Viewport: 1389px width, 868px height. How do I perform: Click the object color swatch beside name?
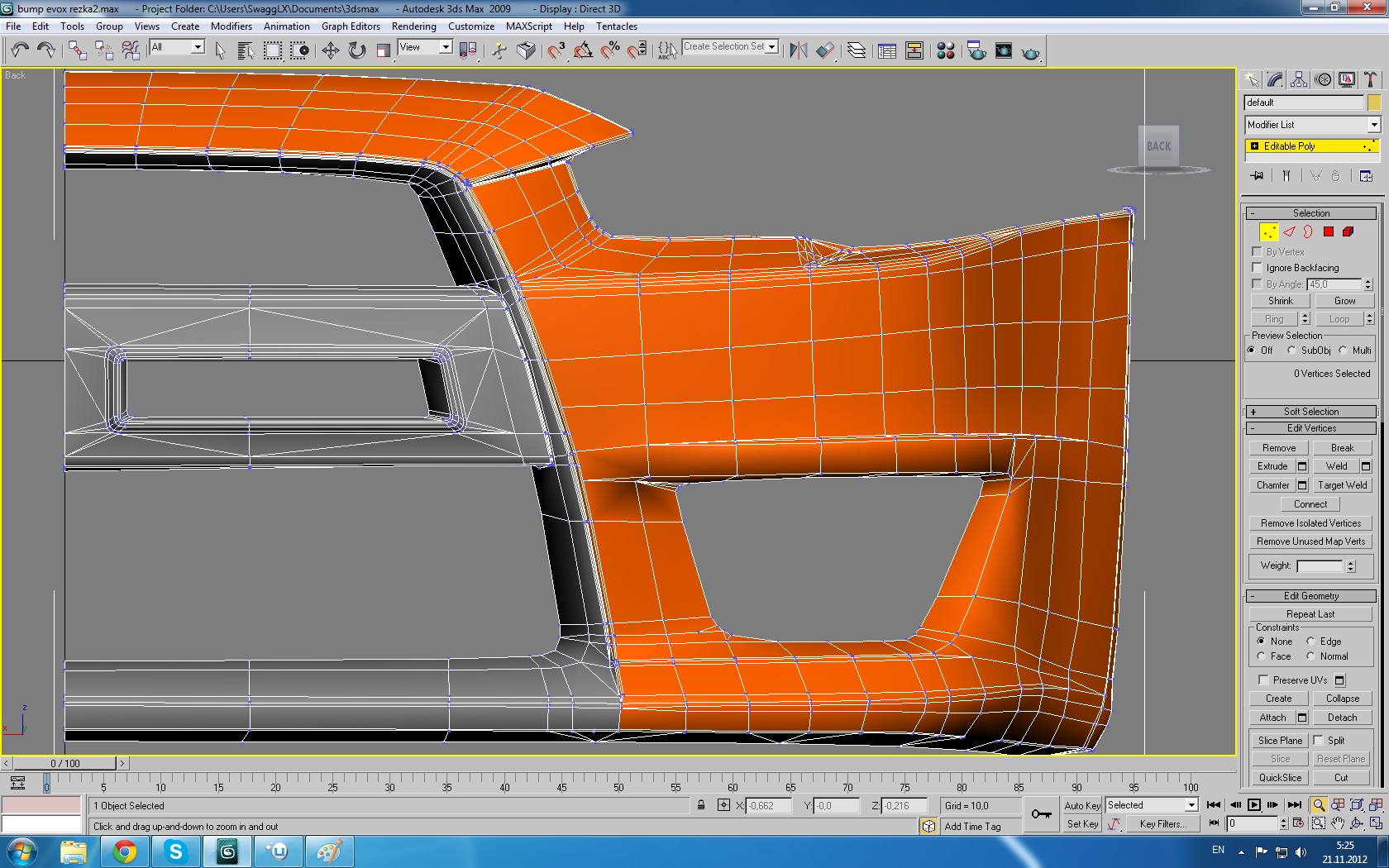point(1373,103)
